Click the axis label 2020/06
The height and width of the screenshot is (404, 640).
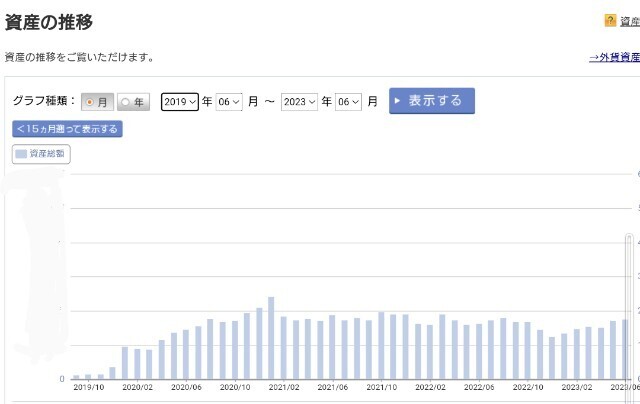coord(186,387)
